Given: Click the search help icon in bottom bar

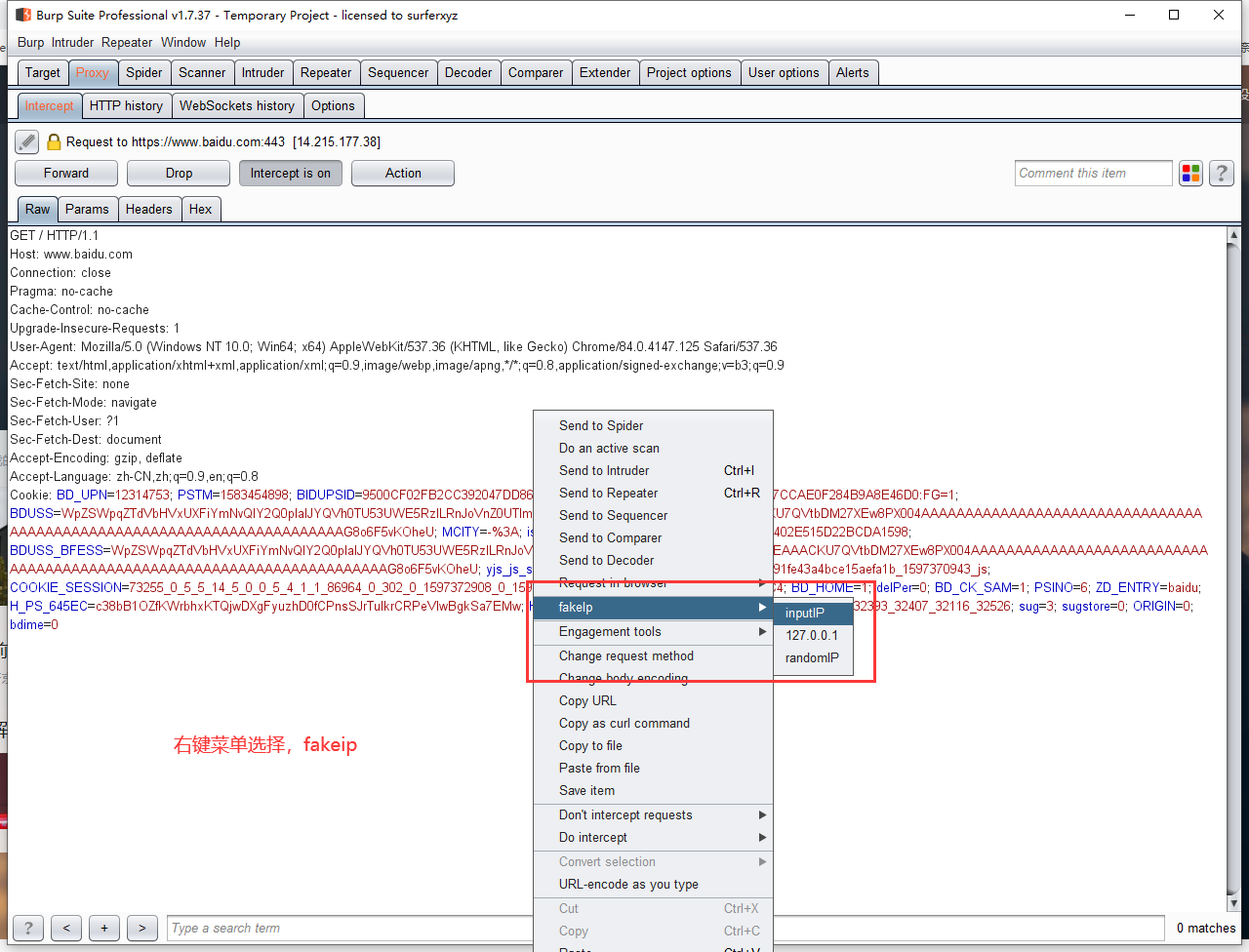Looking at the screenshot, I should 27,928.
